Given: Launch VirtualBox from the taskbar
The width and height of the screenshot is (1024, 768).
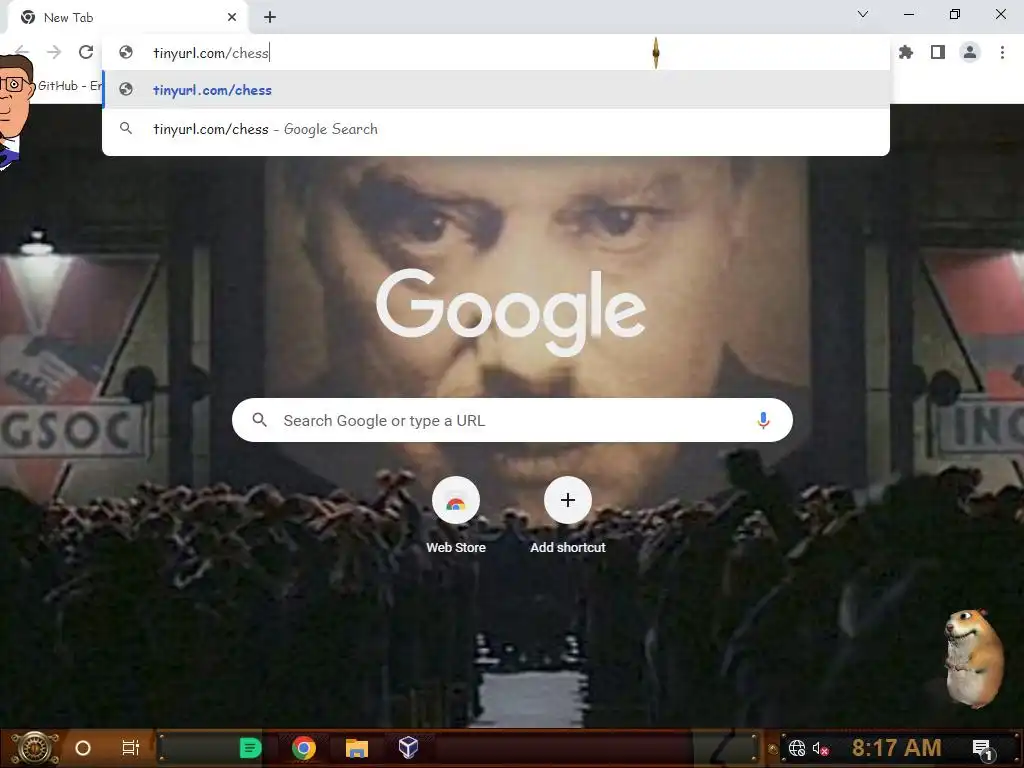Looking at the screenshot, I should (408, 748).
